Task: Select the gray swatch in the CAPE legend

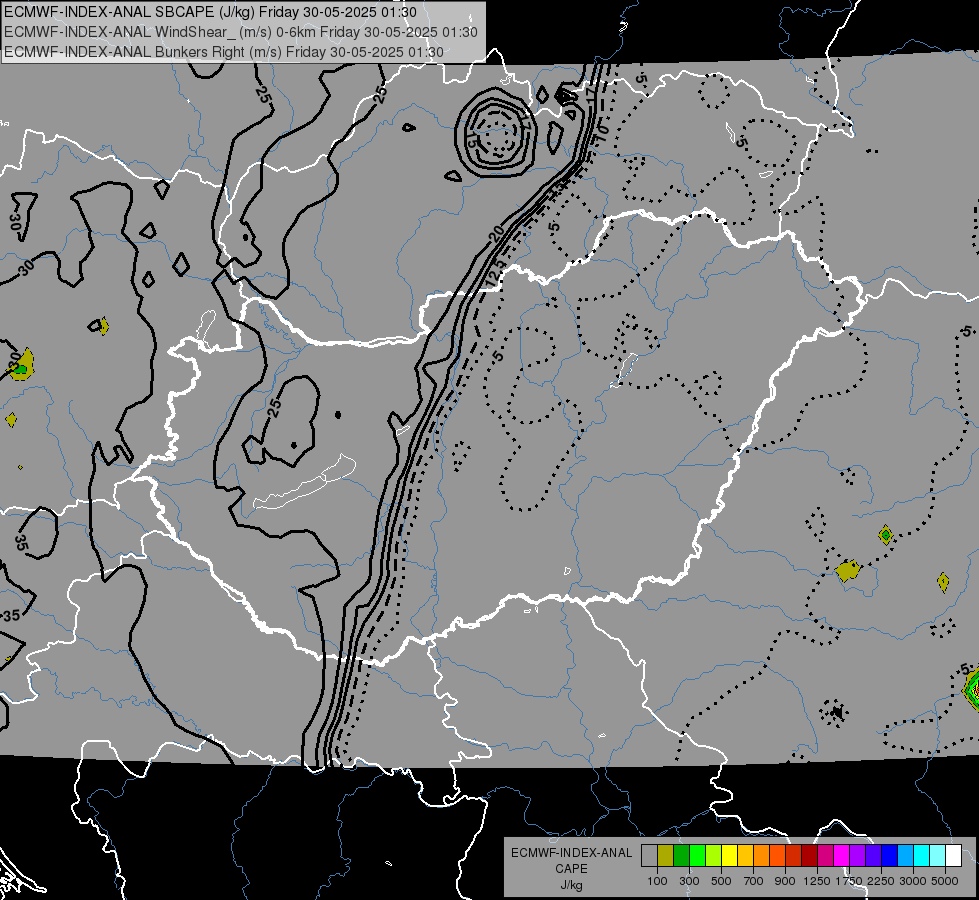Action: click(x=649, y=855)
